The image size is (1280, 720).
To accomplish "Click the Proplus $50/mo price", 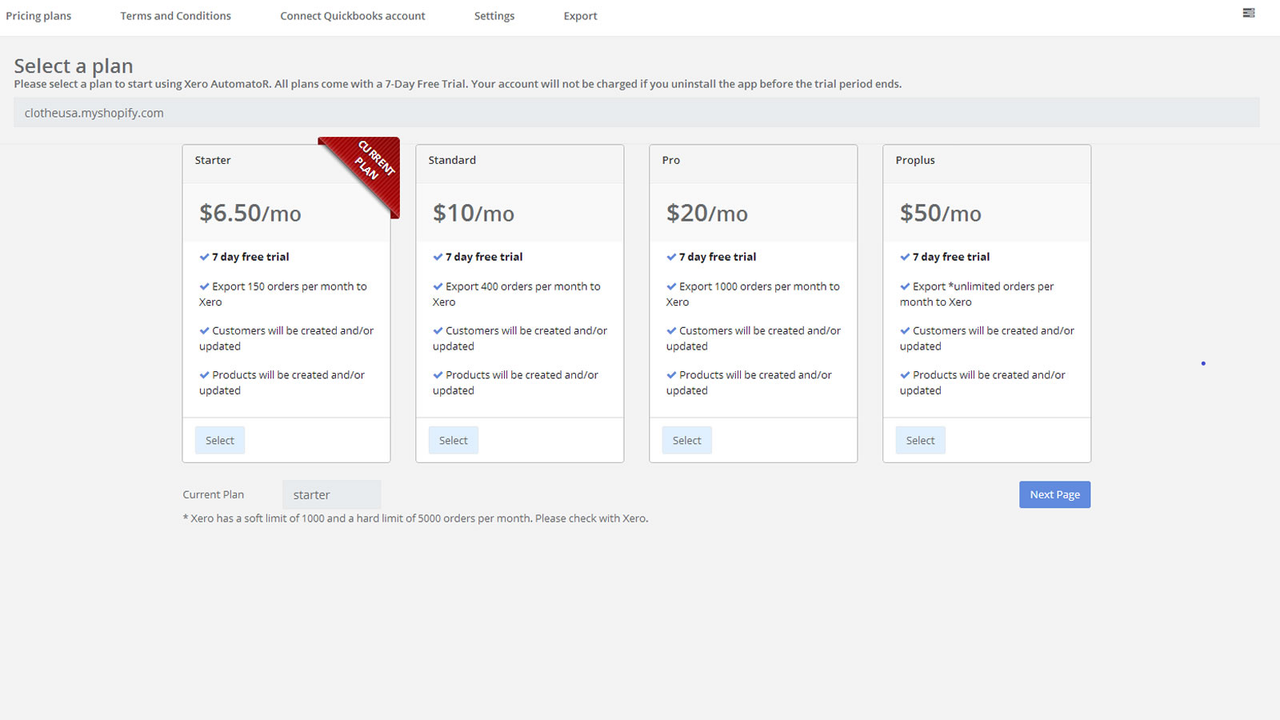I will coord(940,213).
